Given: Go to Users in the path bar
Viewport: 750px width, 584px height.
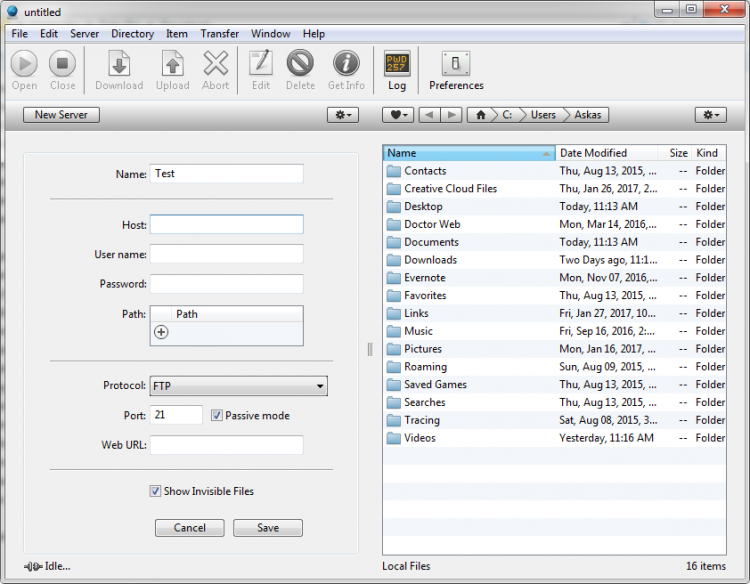Looking at the screenshot, I should coord(543,115).
